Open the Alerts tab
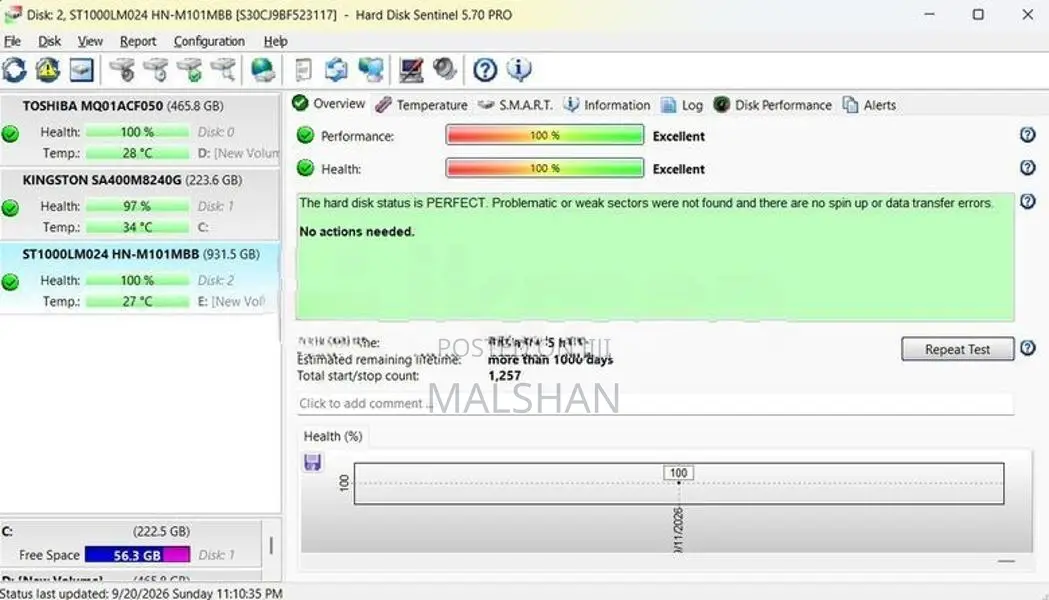1049x600 pixels. 869,105
